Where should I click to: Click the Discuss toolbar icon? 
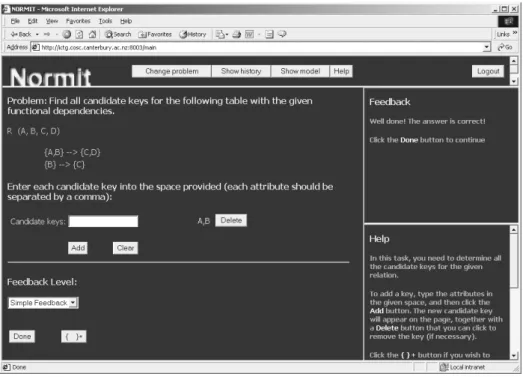click(269, 34)
